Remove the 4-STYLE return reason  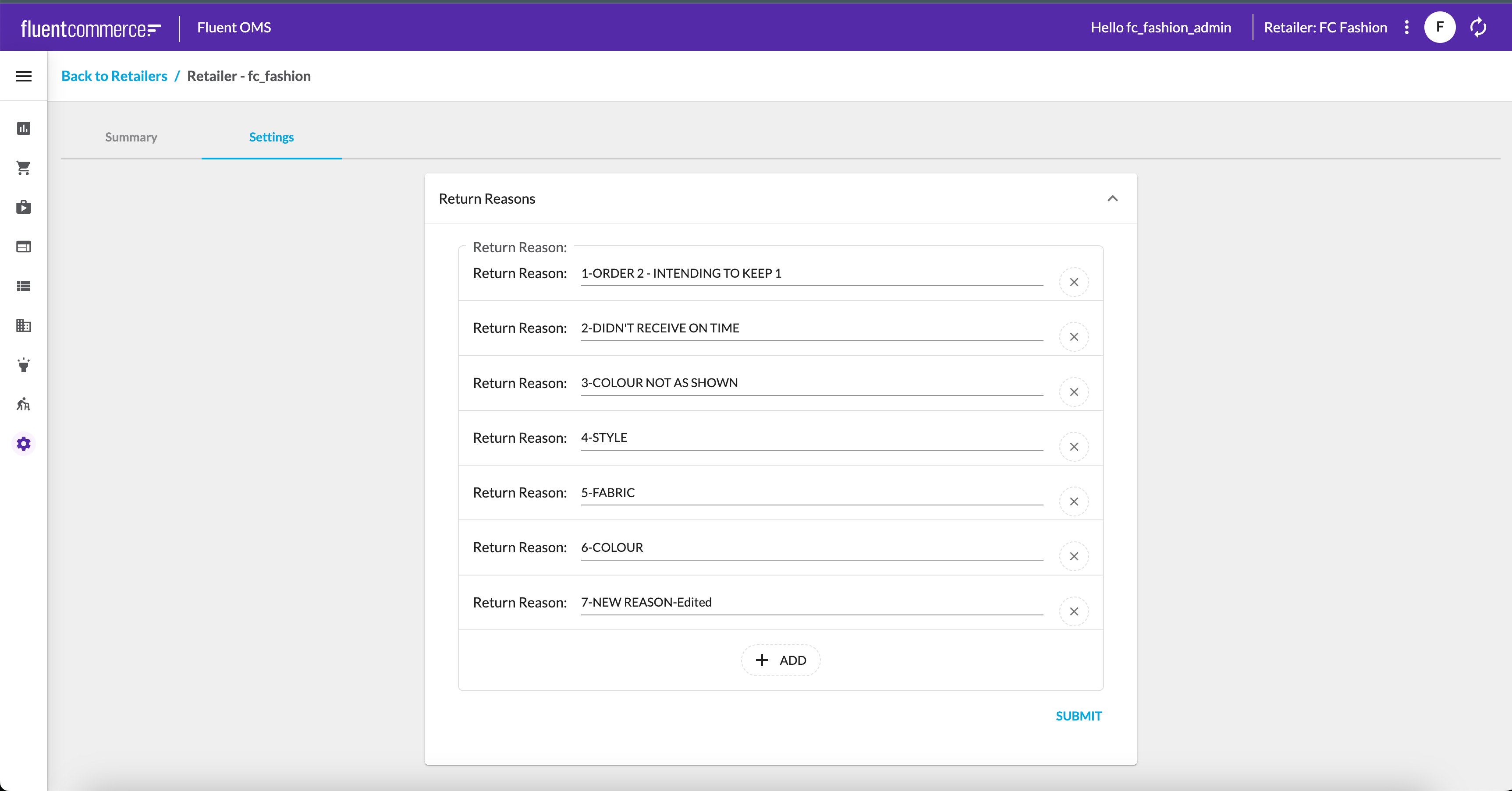(x=1074, y=447)
